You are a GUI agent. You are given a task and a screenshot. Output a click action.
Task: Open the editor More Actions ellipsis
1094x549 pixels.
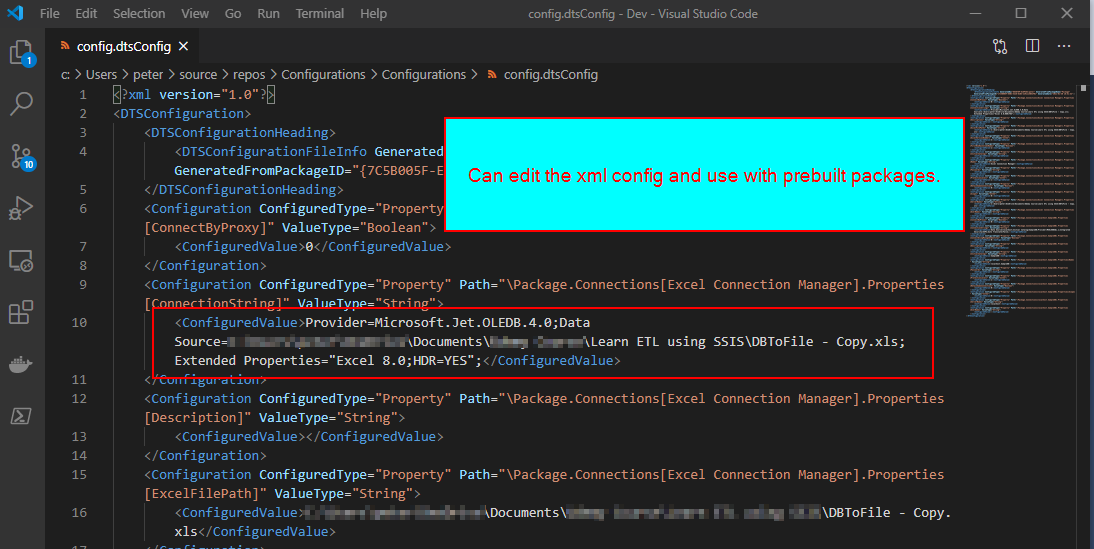pyautogui.click(x=1064, y=46)
